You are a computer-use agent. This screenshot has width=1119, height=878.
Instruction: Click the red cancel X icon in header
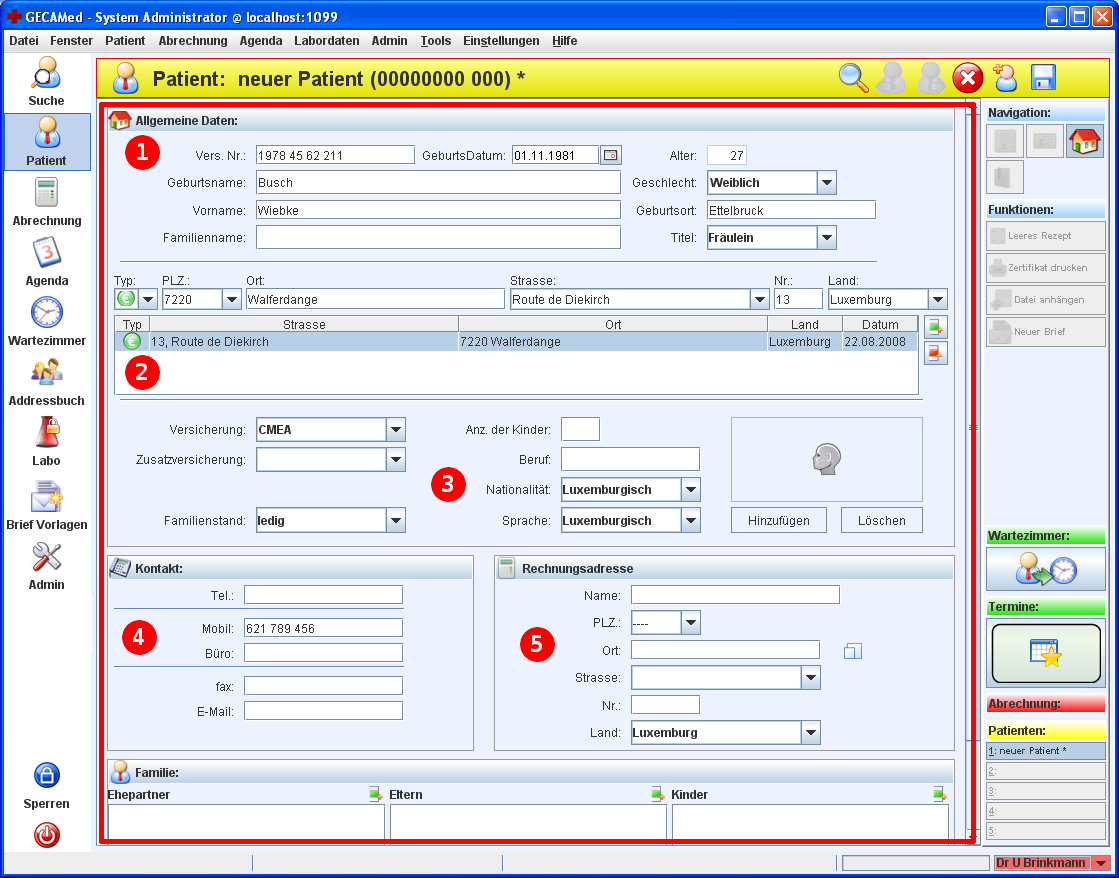pos(967,78)
